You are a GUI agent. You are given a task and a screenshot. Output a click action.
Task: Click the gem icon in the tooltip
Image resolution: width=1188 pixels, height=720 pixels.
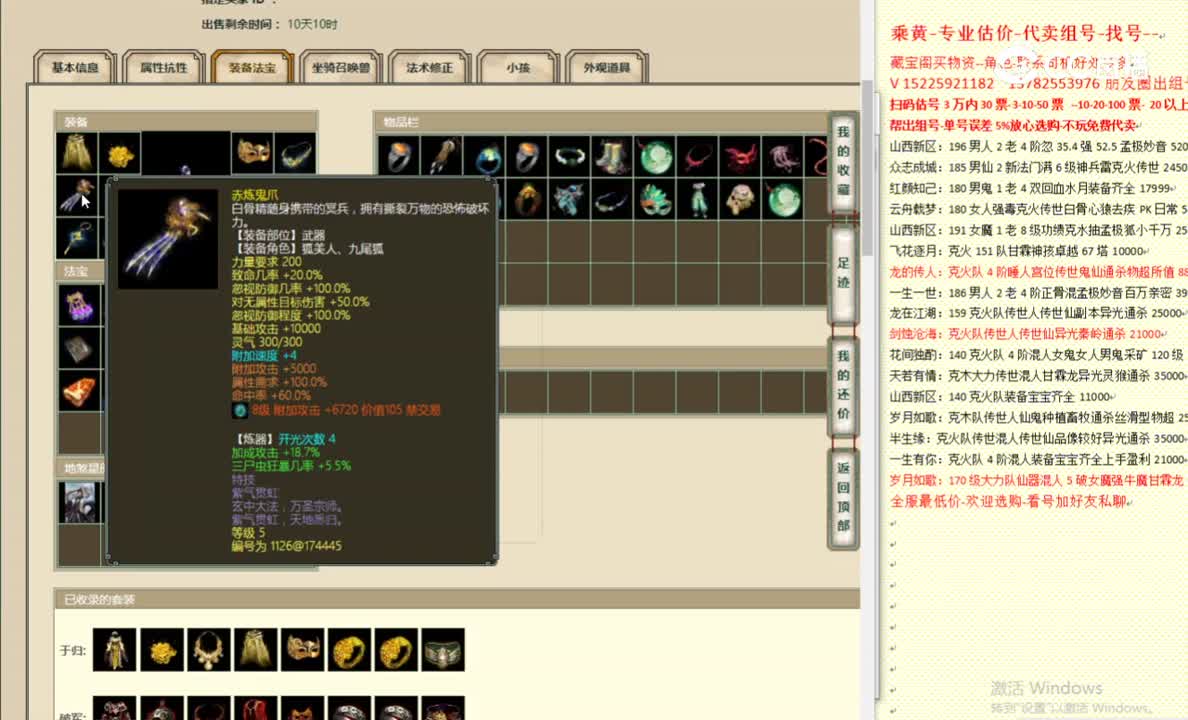pos(240,410)
